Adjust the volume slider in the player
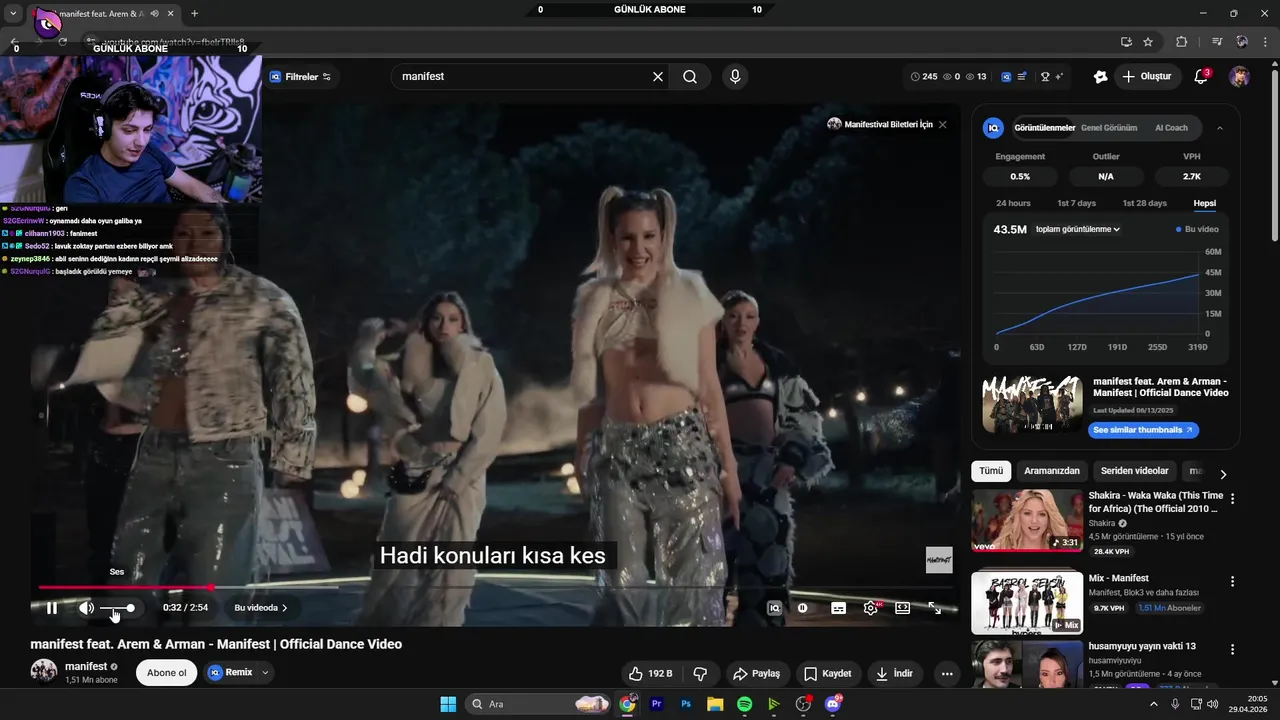The width and height of the screenshot is (1280, 720). click(116, 608)
